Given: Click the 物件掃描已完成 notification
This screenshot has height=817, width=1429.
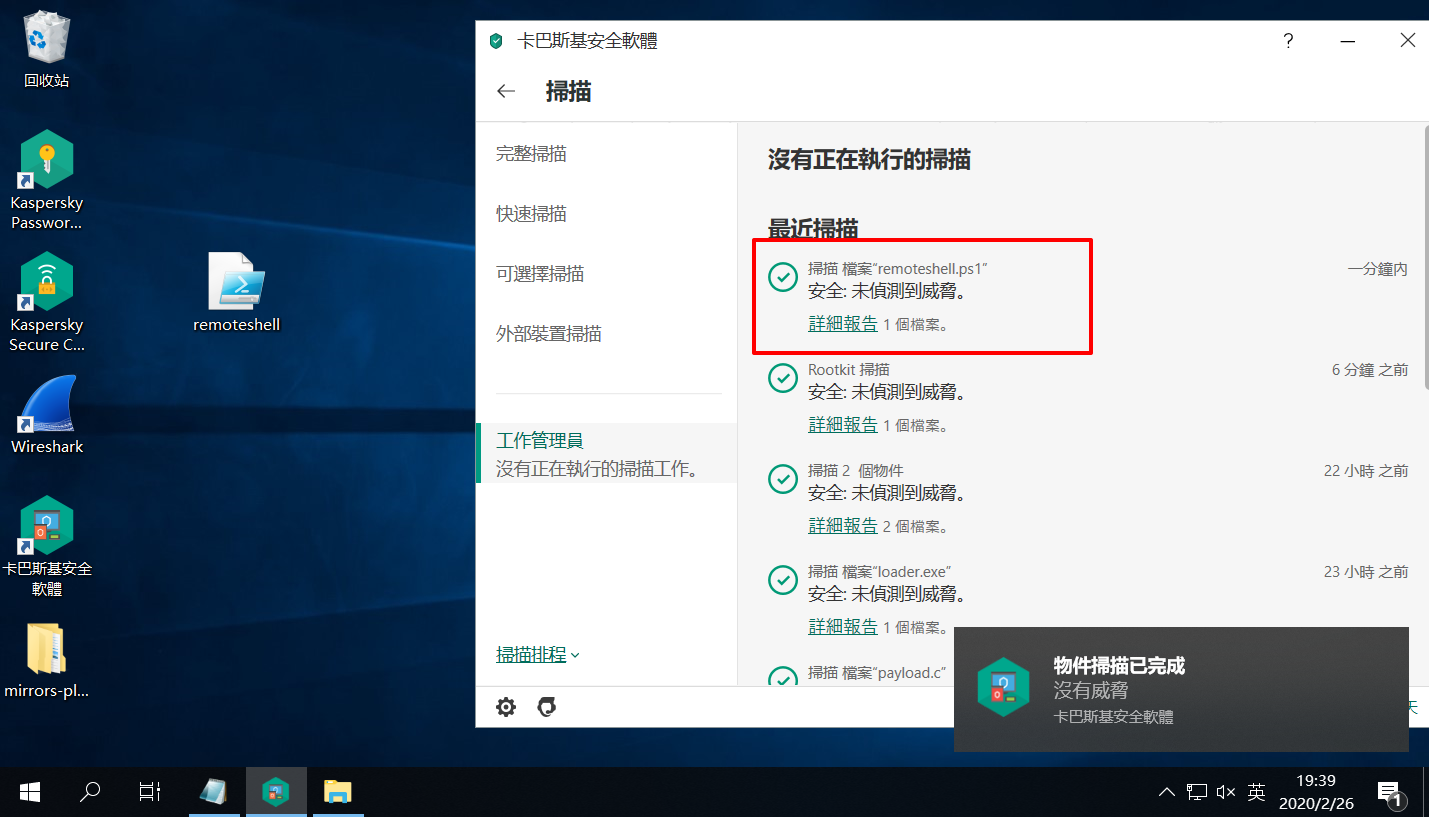Looking at the screenshot, I should coord(1181,689).
